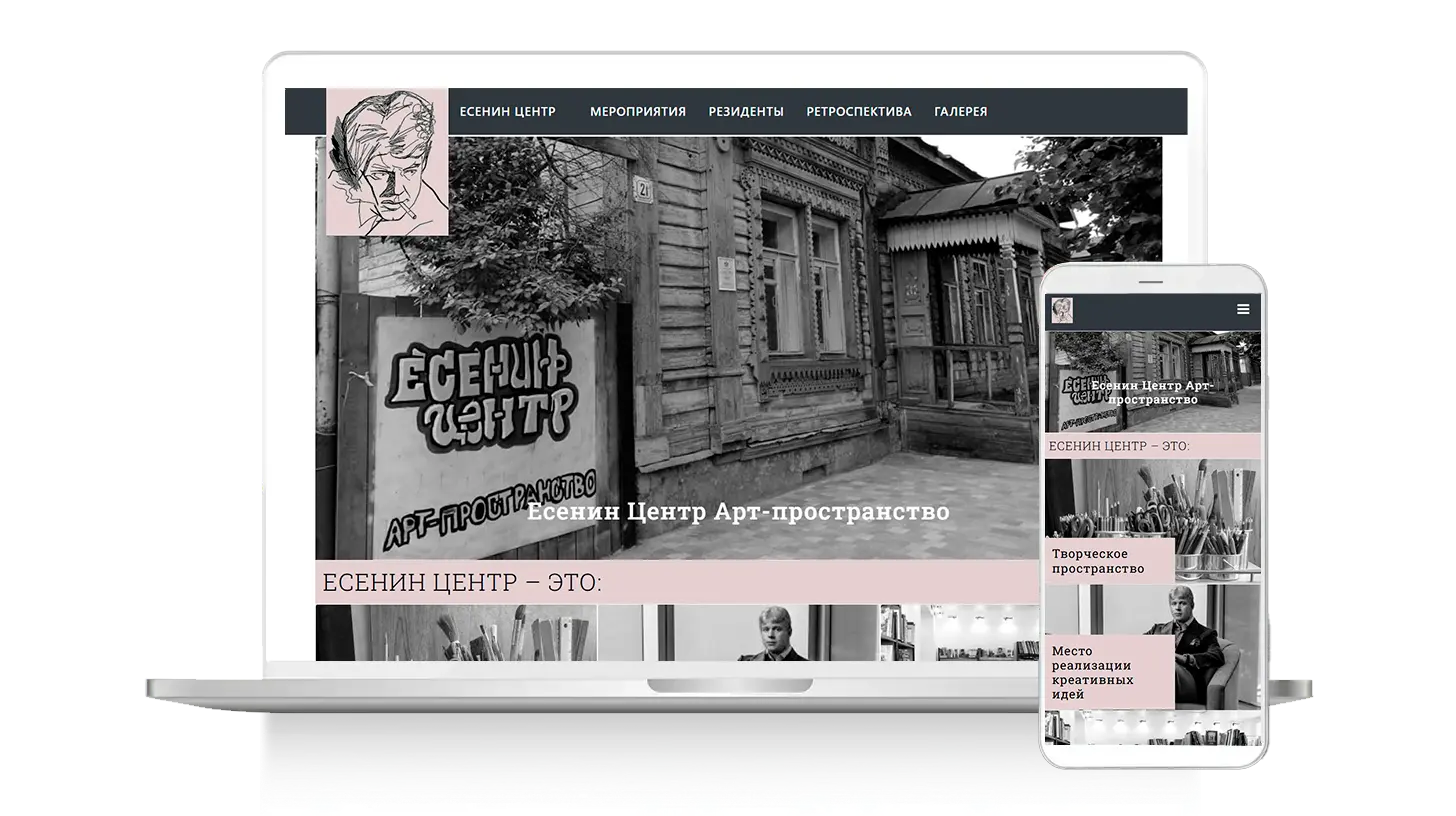Open the ЕСЕНИН ЦЕНТР menu item
The width and height of the screenshot is (1456, 816).
click(507, 112)
